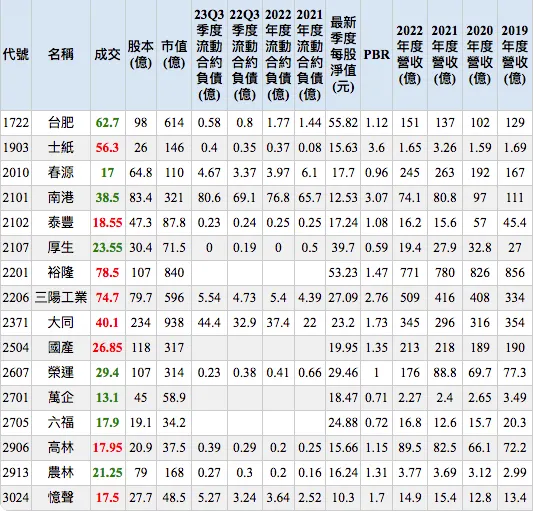Click 泰豐 price 18.55

pos(107,223)
